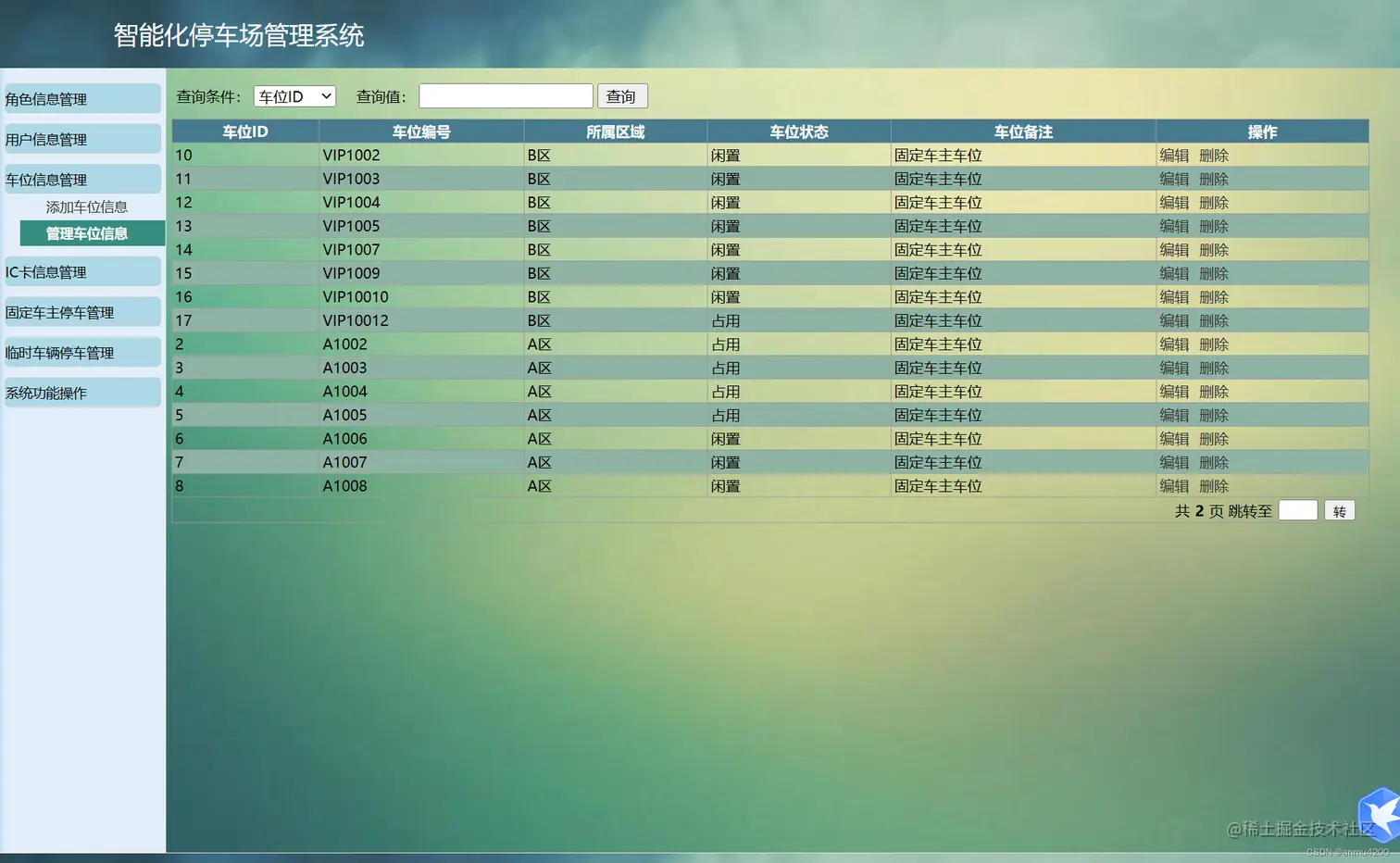Open 临时车辆停车管理 sidebar menu
This screenshot has width=1400, height=863.
click(81, 353)
